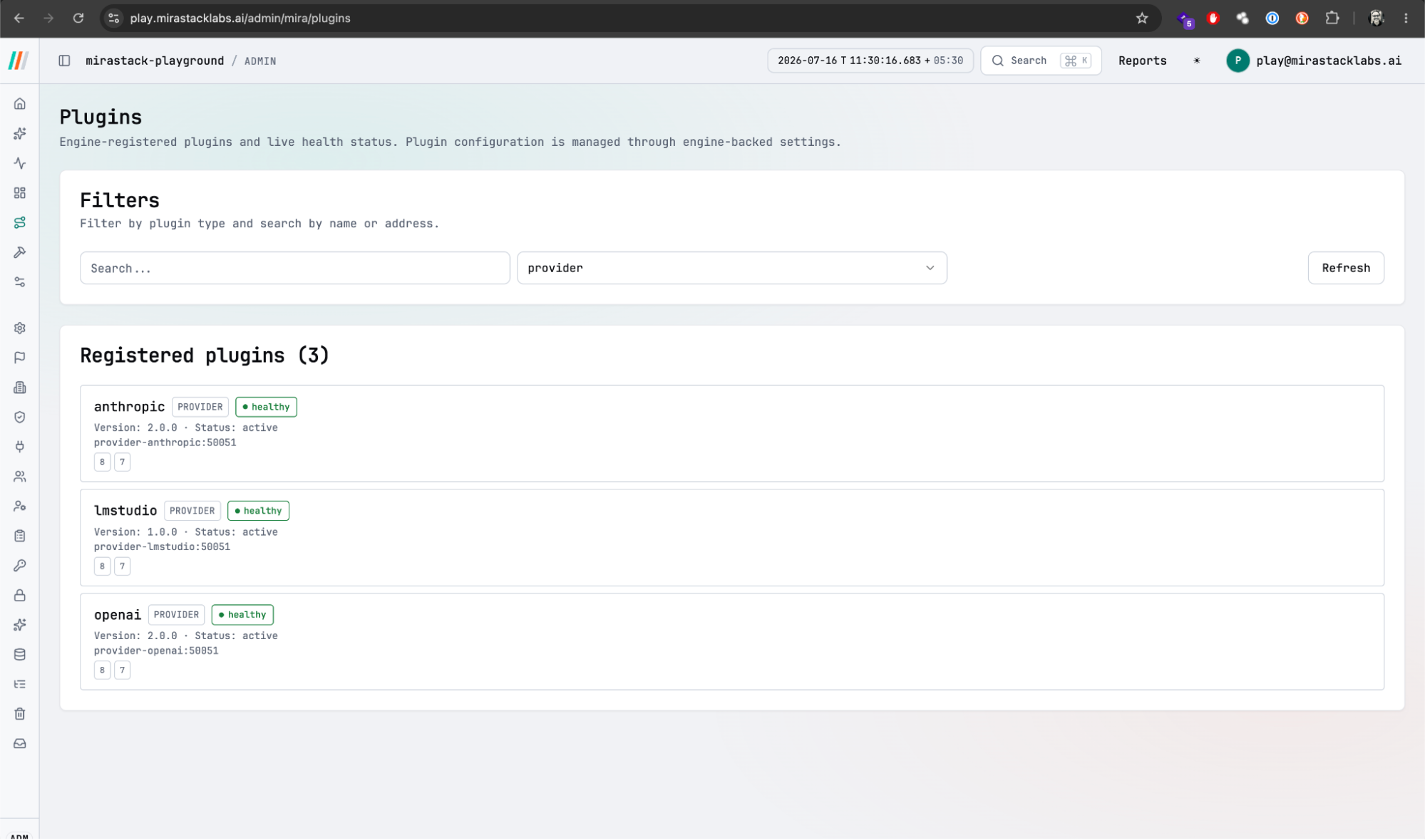Click the 7 badge under openai
The height and width of the screenshot is (840, 1425).
click(x=123, y=670)
